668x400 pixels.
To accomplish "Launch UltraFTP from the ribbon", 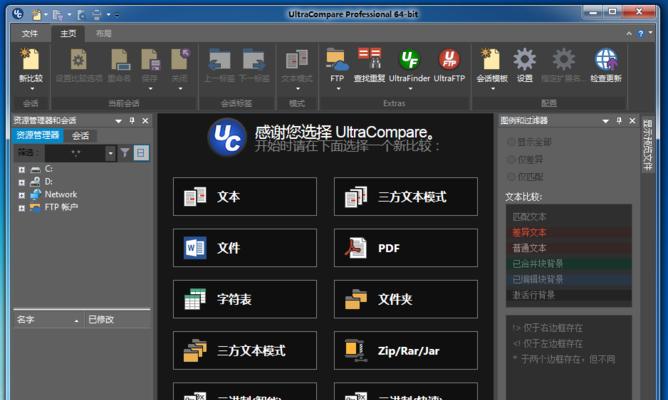I will (x=449, y=60).
